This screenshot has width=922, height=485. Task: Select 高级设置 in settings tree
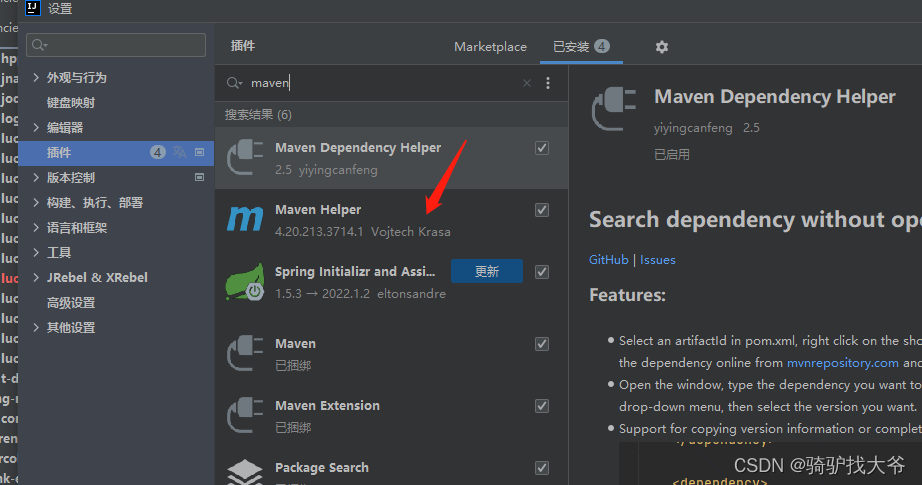pos(71,302)
